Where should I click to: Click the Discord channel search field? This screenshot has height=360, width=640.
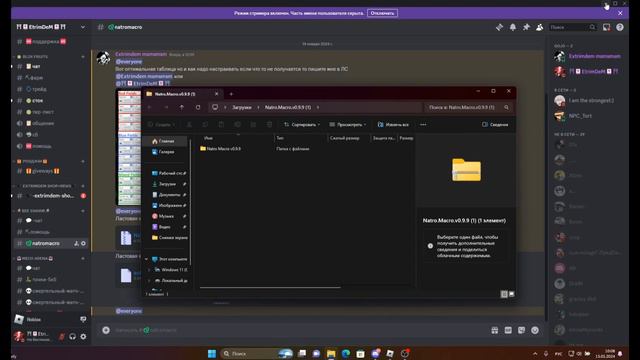click(x=573, y=27)
